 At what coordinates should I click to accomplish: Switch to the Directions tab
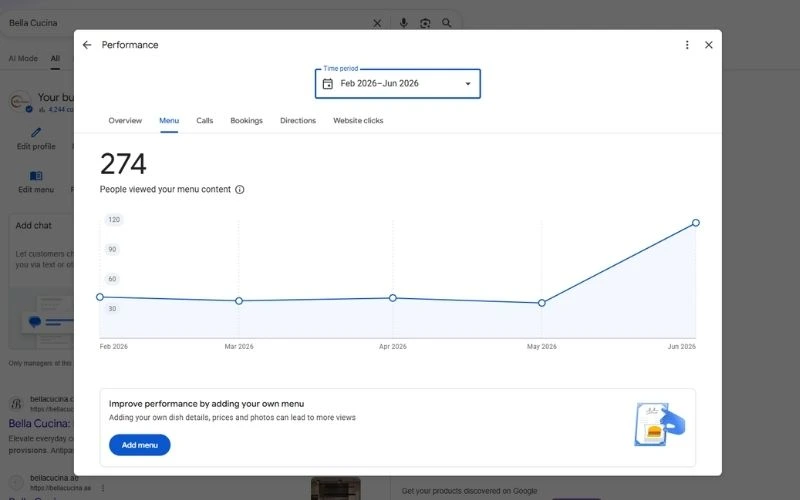pos(298,120)
